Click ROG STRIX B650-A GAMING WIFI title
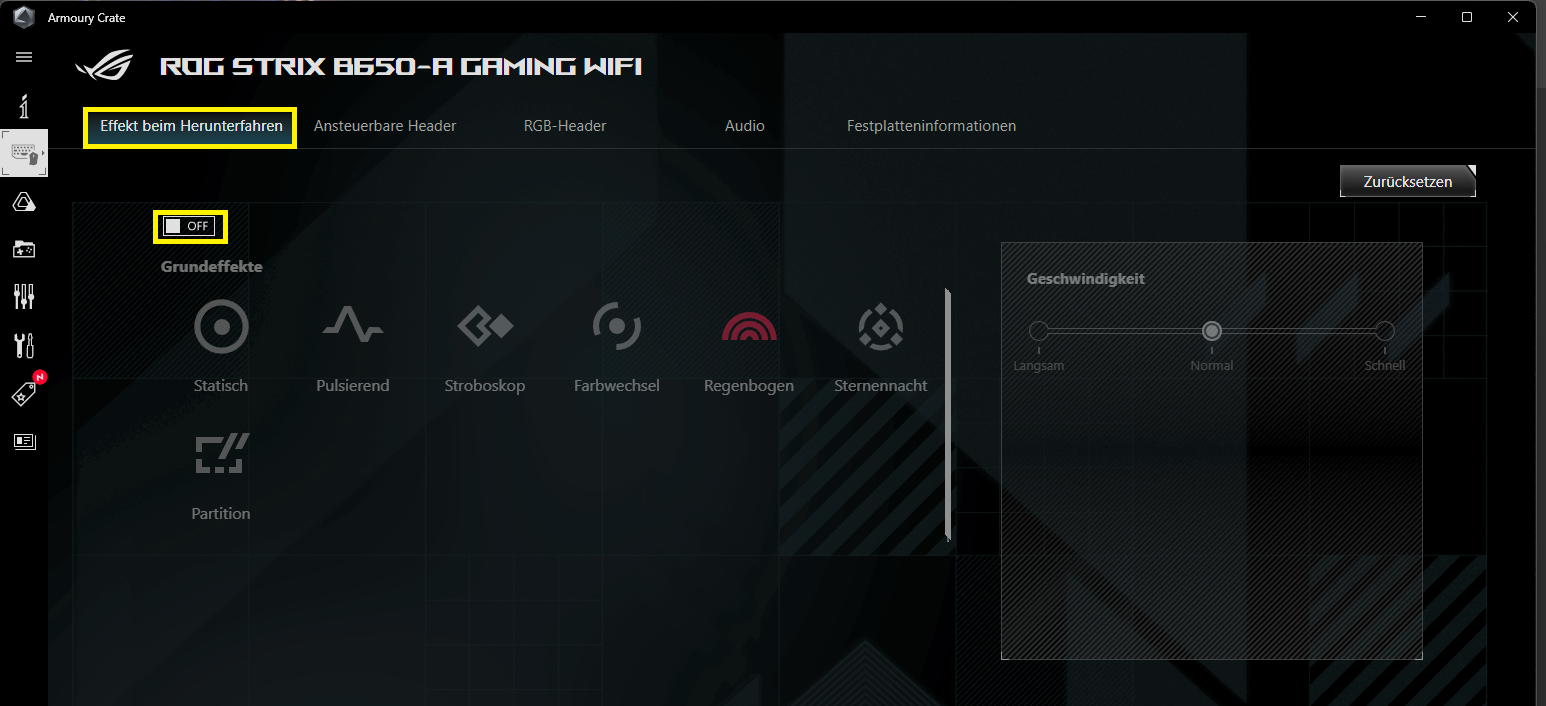Screen dimensions: 1546x706 (401, 67)
